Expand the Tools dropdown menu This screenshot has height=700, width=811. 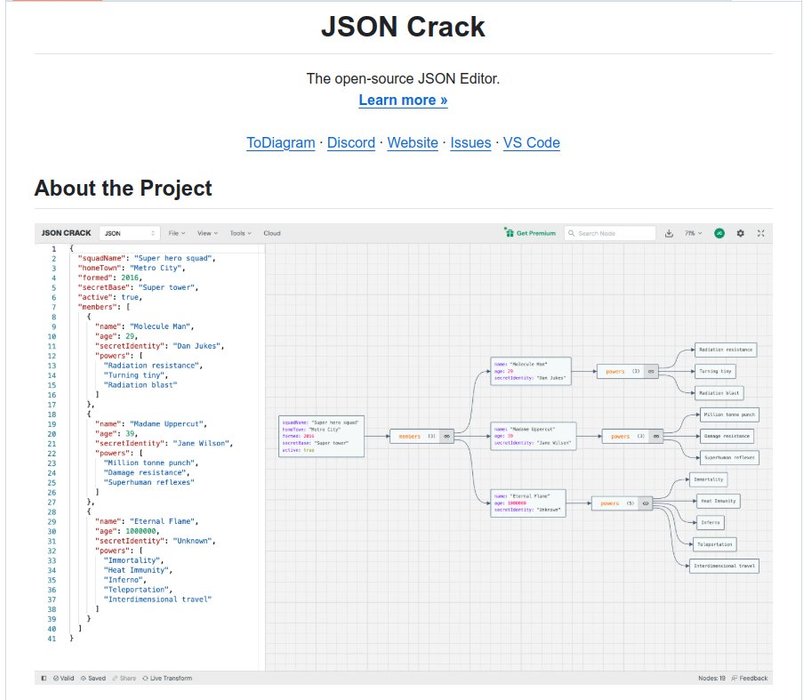240,233
